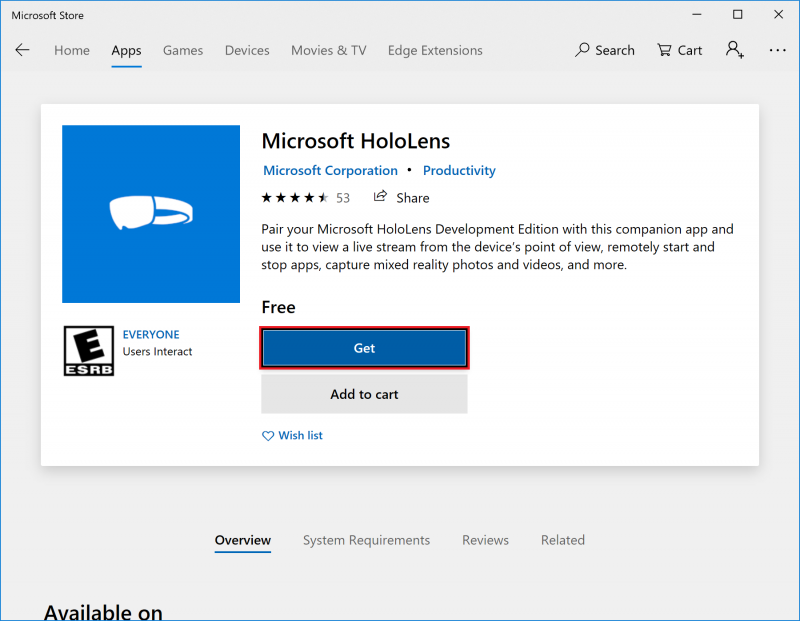Viewport: 800px width, 621px height.
Task: Maximize the Microsoft Store window
Action: point(738,15)
